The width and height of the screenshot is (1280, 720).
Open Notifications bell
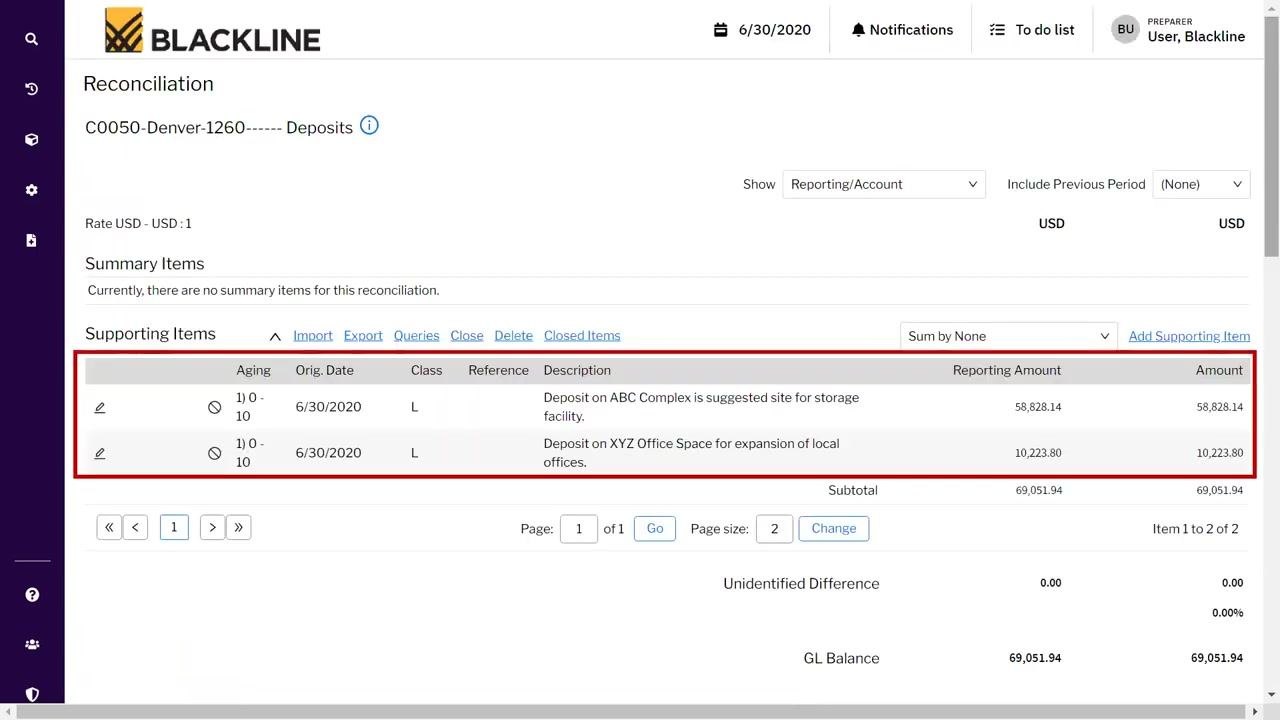click(902, 30)
